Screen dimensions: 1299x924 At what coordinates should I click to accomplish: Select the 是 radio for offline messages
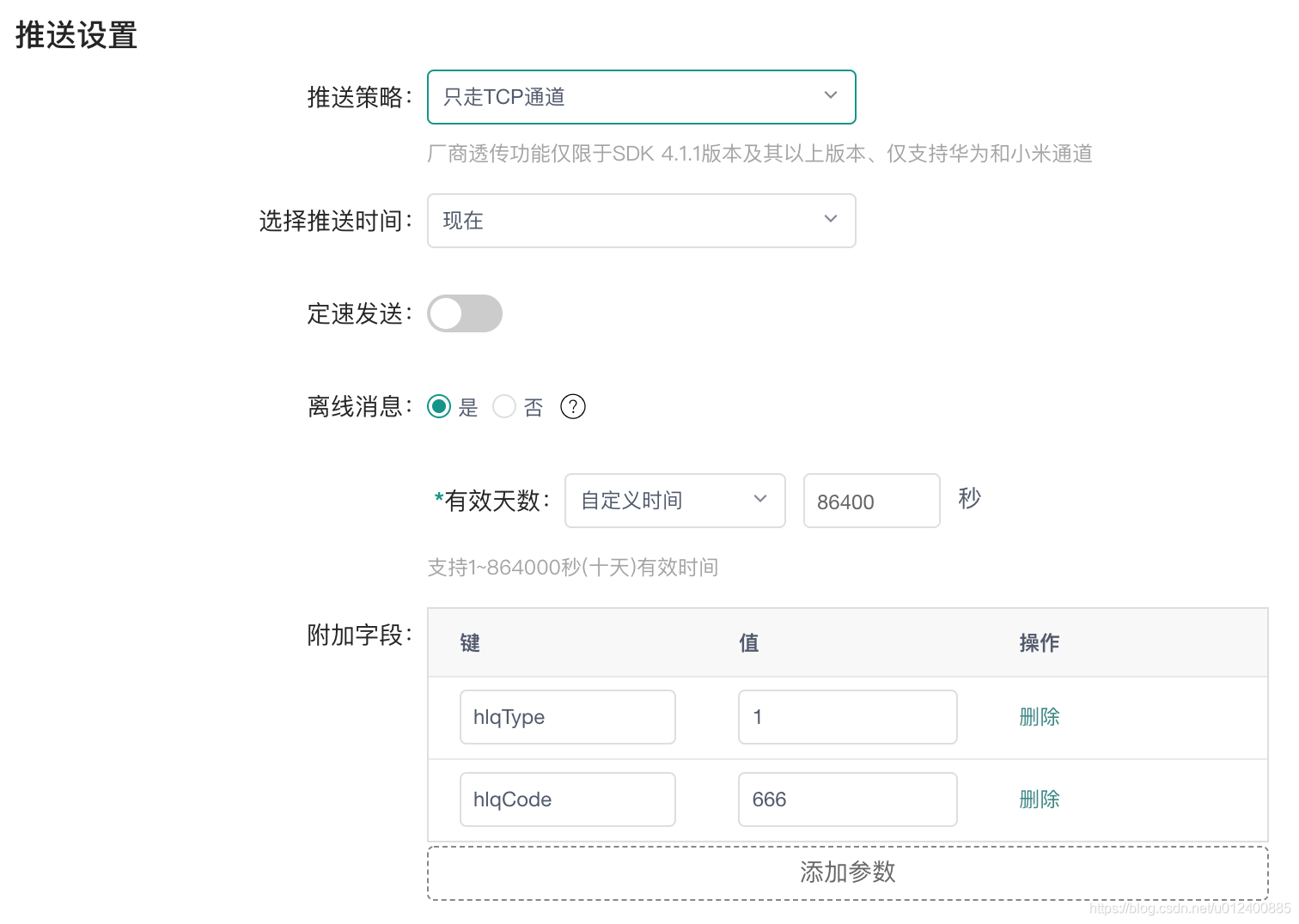(x=439, y=406)
